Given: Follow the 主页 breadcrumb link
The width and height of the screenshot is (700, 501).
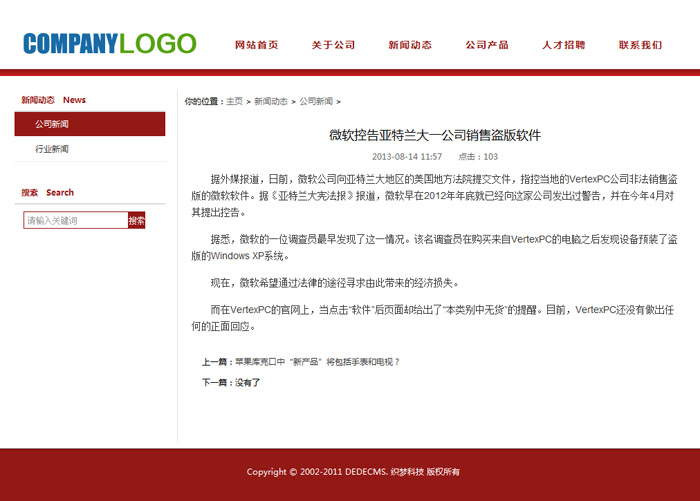Looking at the screenshot, I should click(234, 101).
